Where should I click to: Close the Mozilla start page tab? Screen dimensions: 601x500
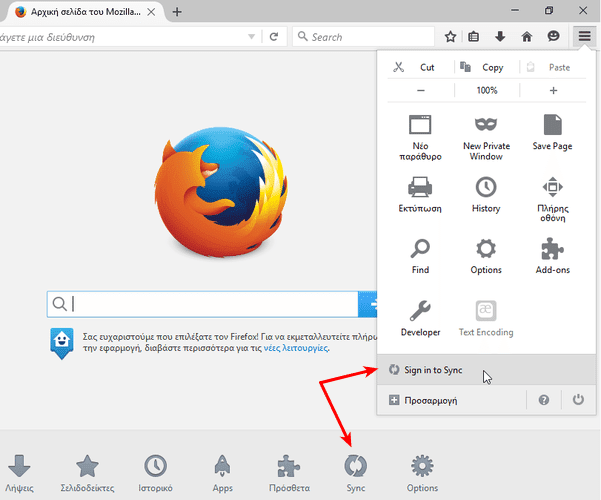pos(151,12)
